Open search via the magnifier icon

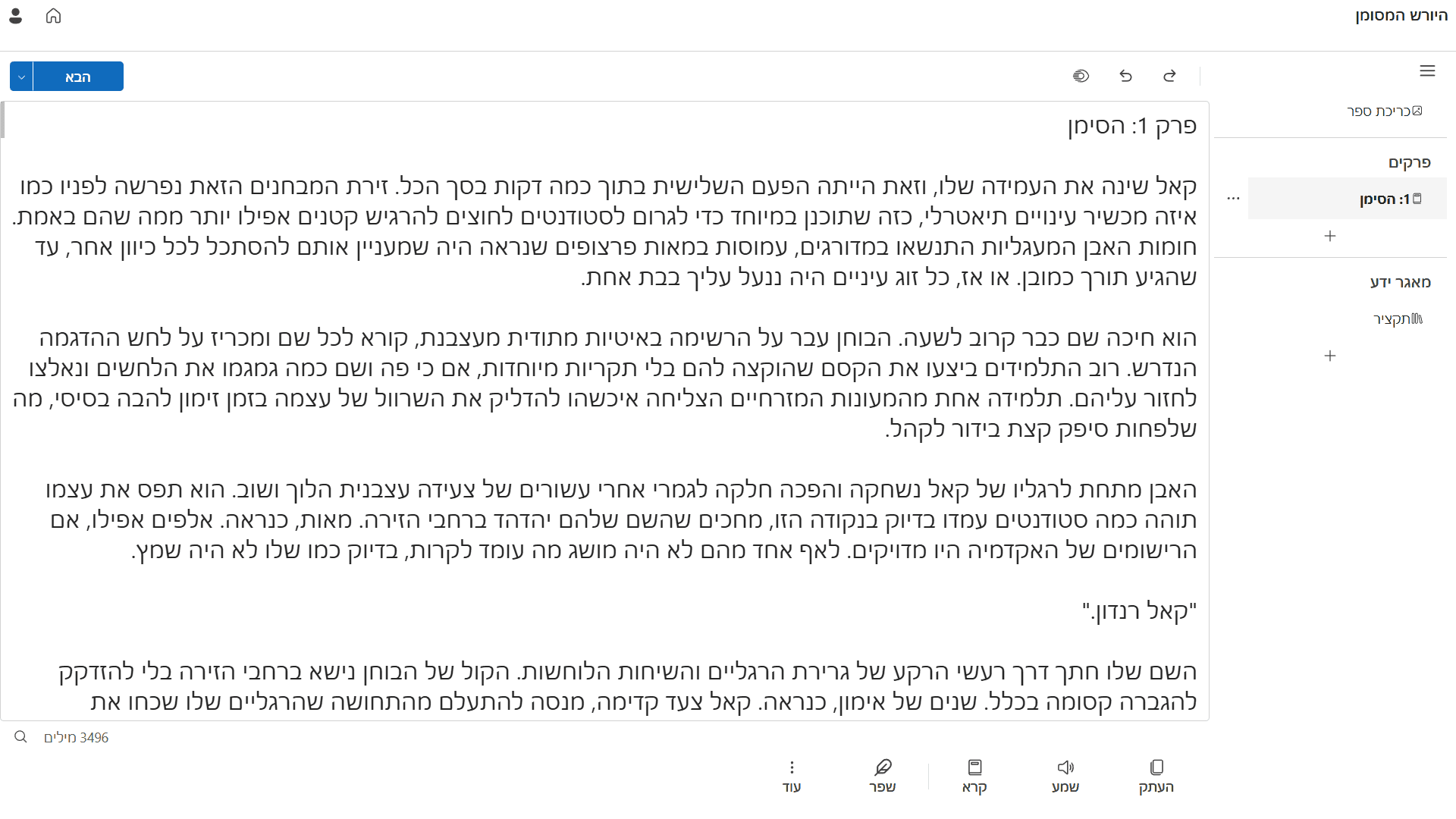[x=20, y=736]
